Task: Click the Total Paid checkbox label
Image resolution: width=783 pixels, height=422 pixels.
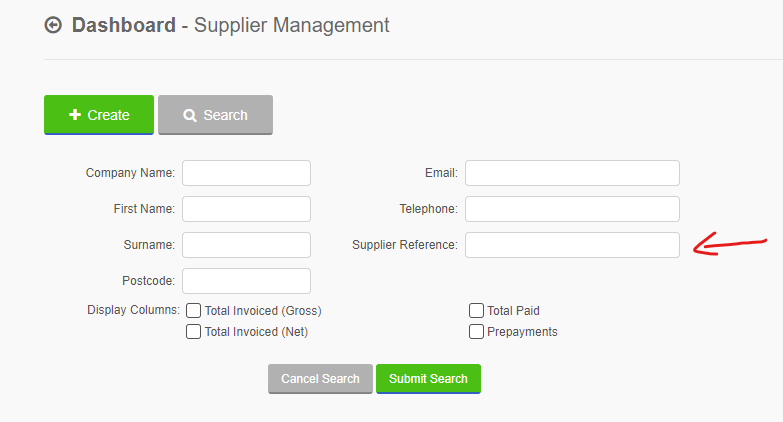Action: pyautogui.click(x=513, y=311)
